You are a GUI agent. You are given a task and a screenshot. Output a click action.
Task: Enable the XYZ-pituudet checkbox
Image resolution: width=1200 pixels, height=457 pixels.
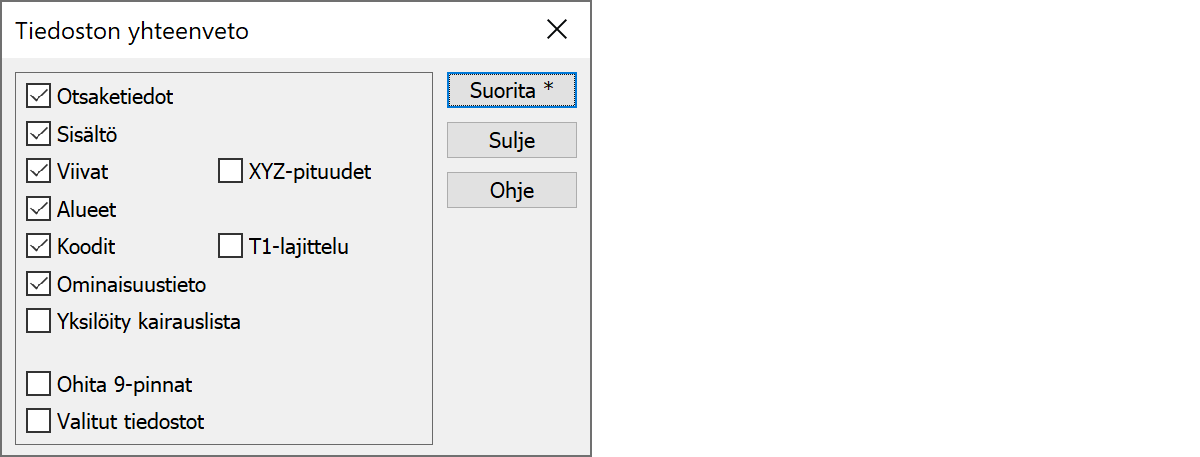tap(230, 172)
